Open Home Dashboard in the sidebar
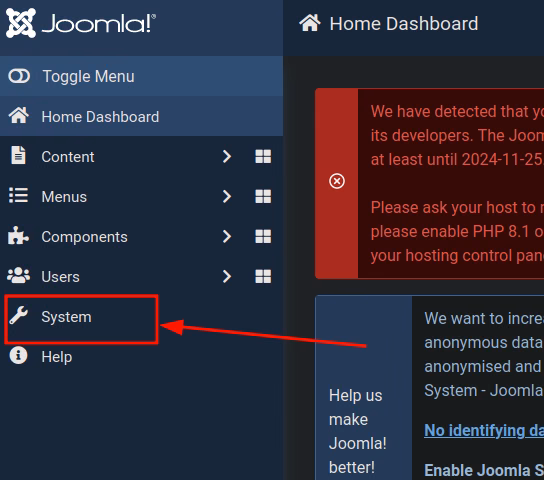544x480 pixels. click(141, 117)
